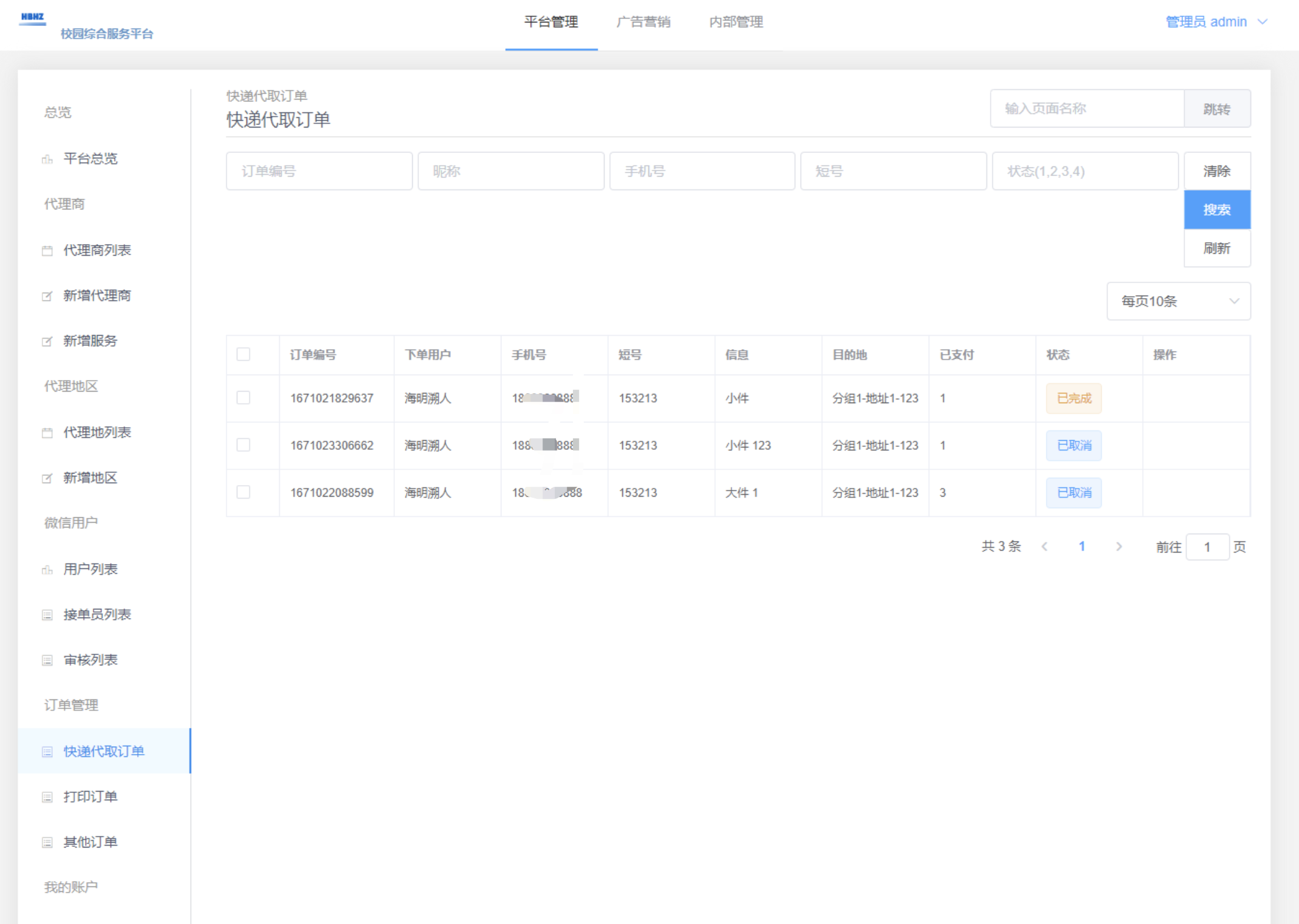Open 新增代理商 in the sidebar
1299x924 pixels.
click(x=104, y=296)
